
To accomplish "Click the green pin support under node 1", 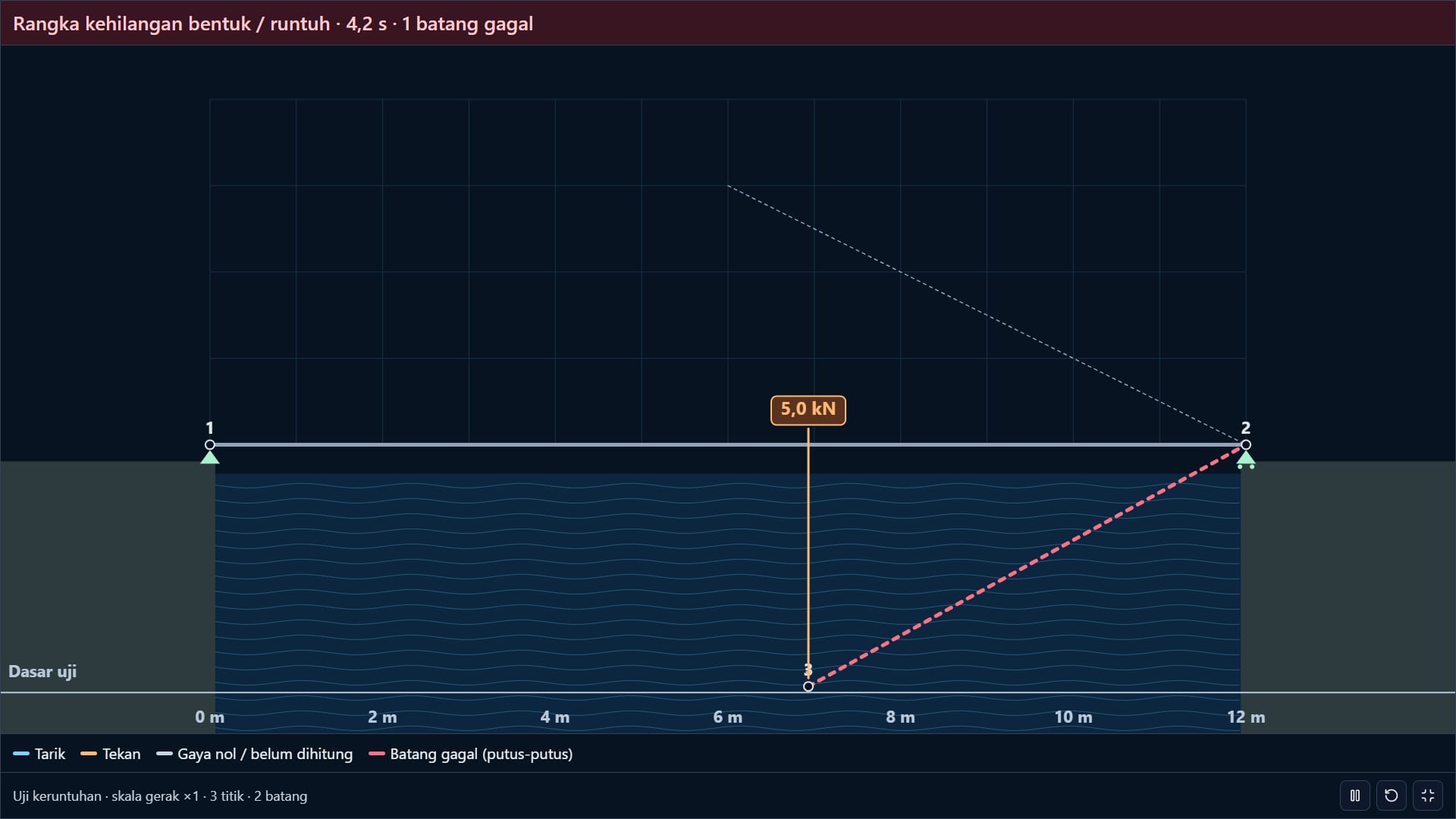I will 210,457.
